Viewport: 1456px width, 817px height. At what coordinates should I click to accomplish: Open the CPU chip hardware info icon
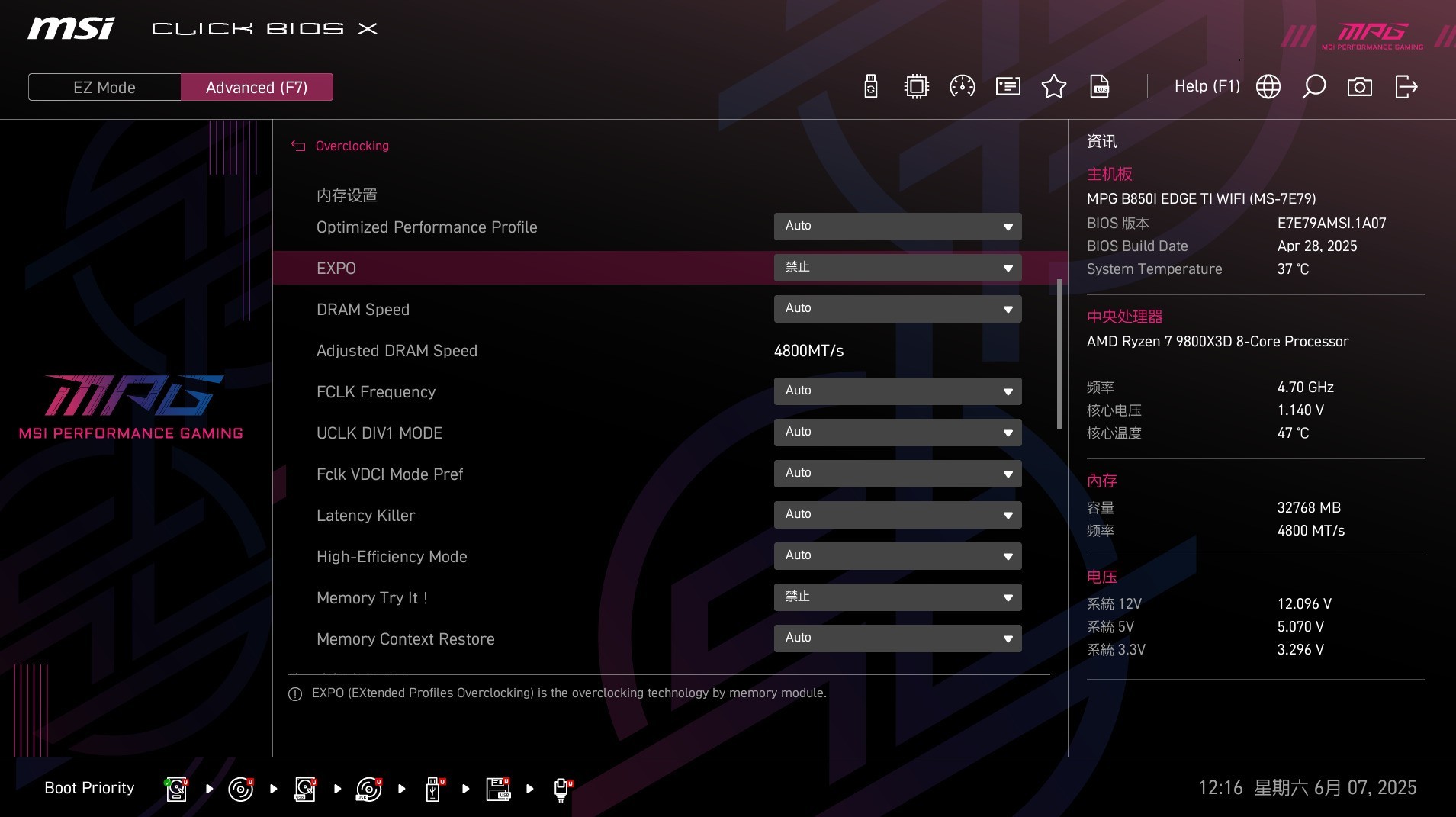(916, 86)
